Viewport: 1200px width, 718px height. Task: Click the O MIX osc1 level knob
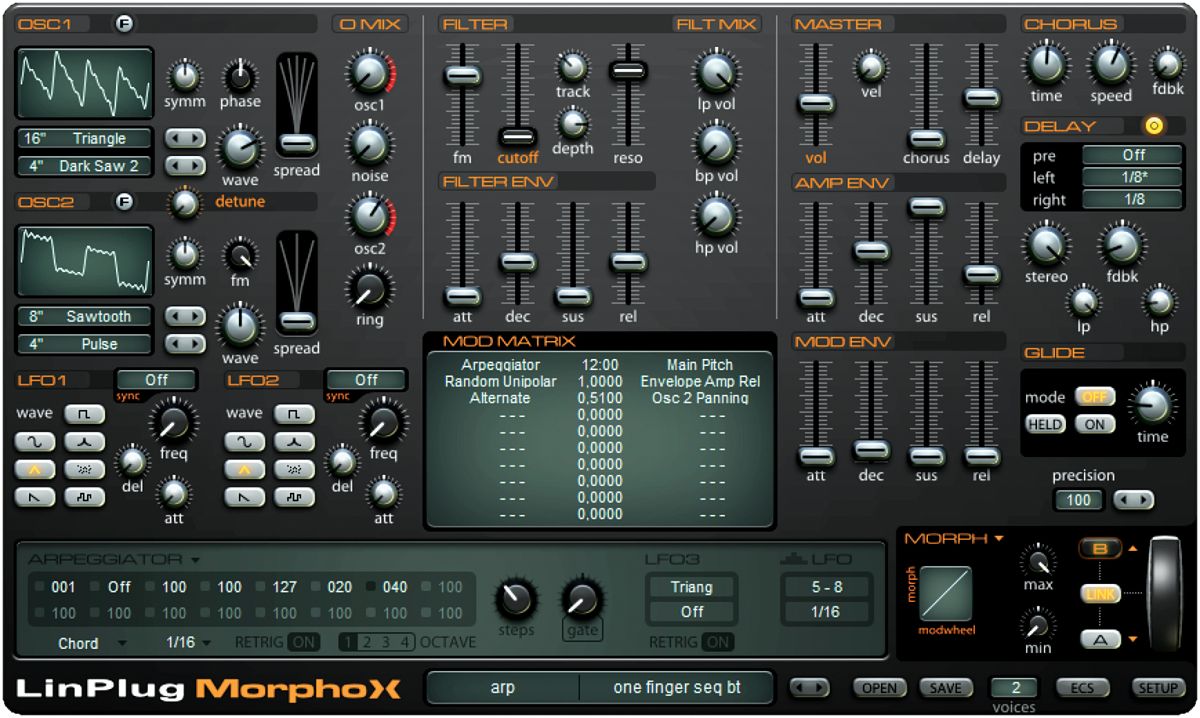click(369, 72)
